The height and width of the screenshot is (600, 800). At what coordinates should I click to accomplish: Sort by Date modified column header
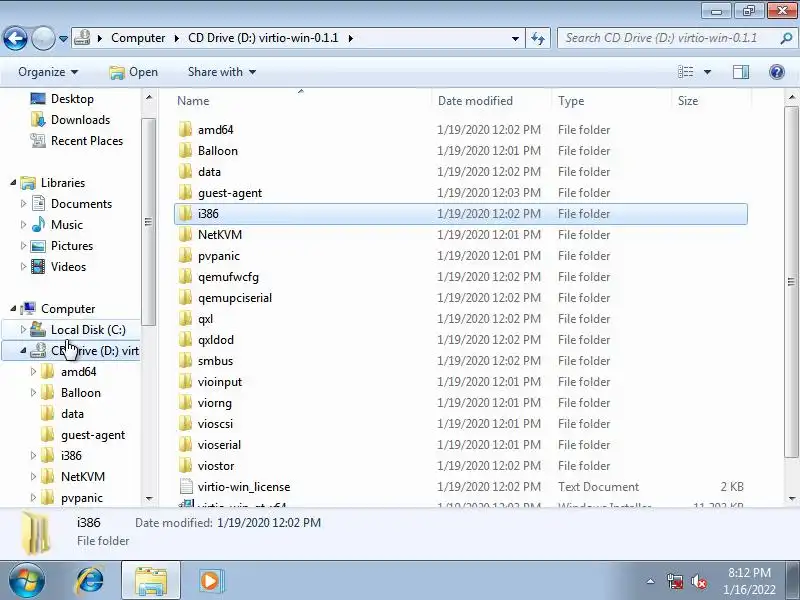475,101
